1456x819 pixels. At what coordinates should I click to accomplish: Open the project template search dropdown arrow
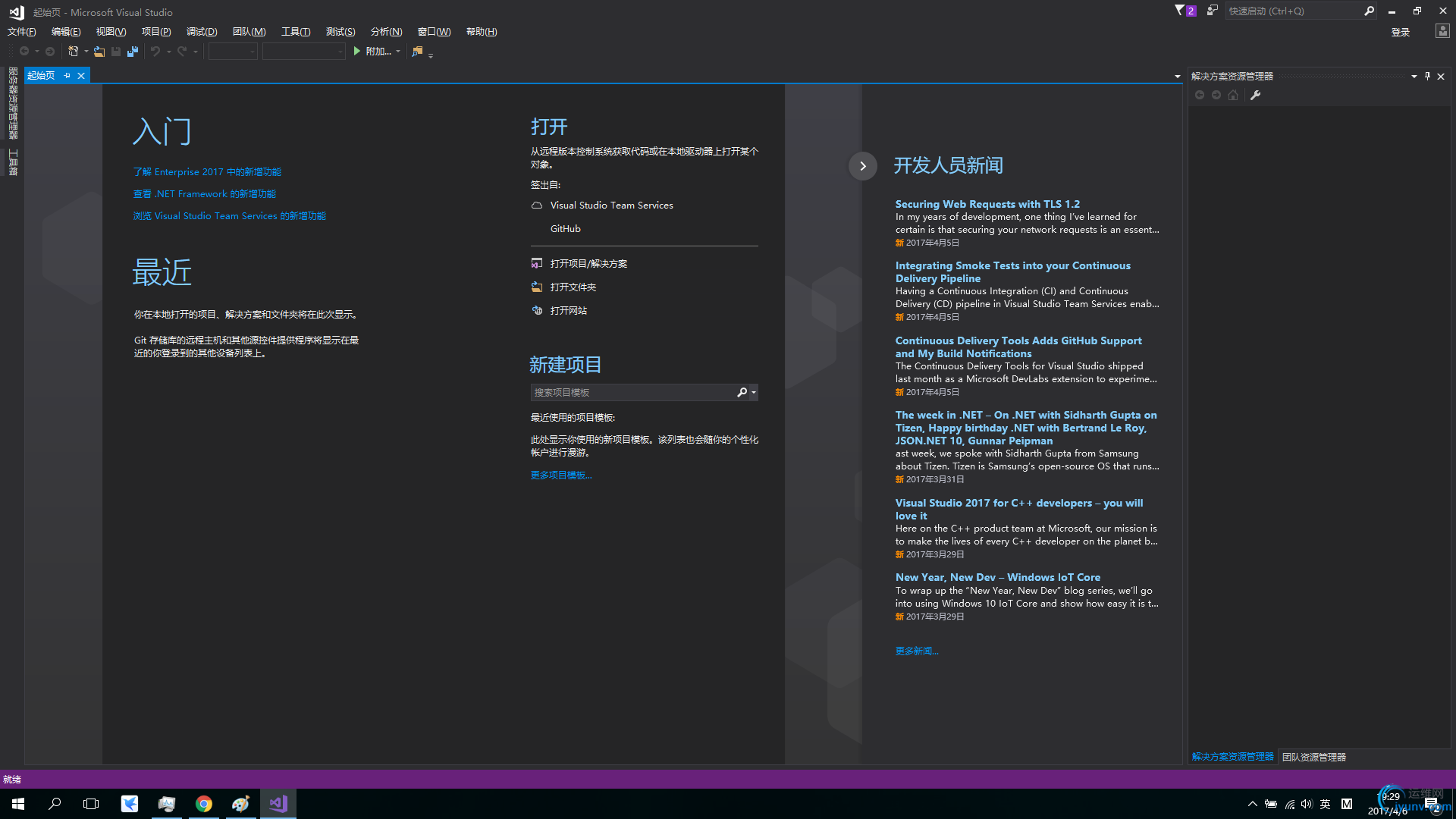[x=753, y=392]
